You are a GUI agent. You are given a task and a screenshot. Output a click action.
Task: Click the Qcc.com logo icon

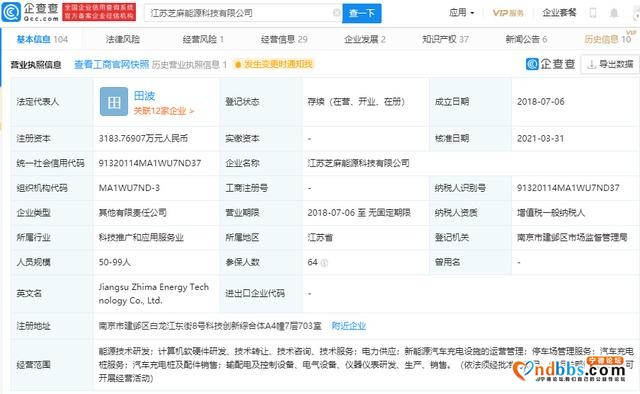[x=11, y=12]
